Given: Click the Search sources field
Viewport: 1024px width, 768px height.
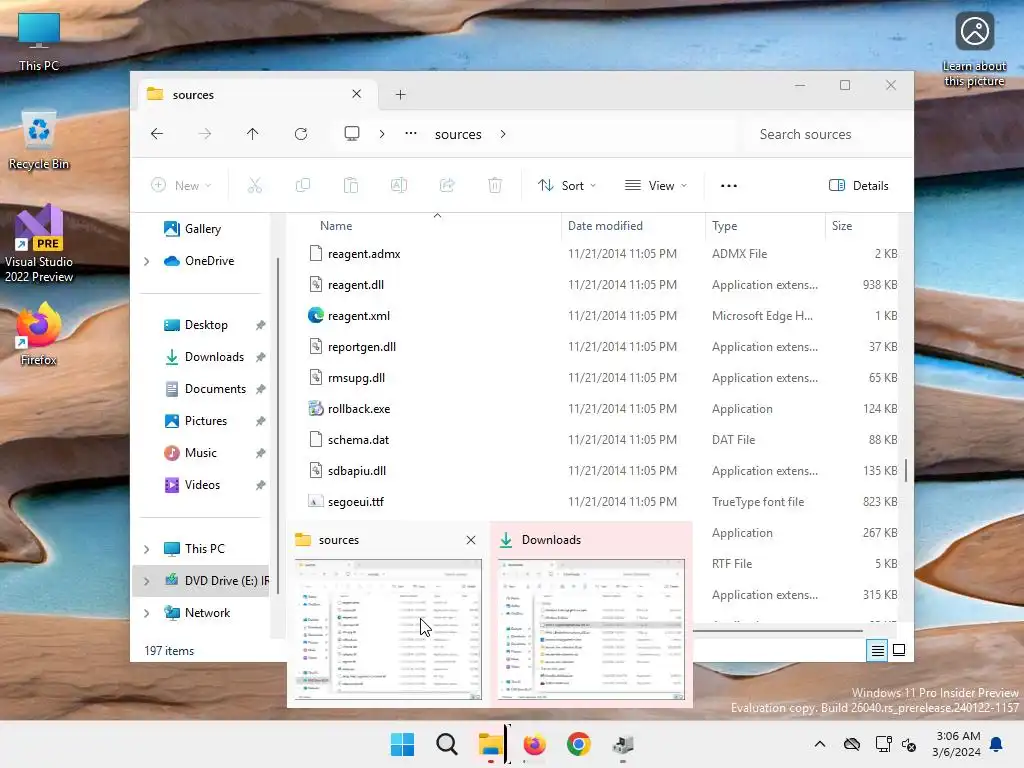Looking at the screenshot, I should (x=823, y=134).
